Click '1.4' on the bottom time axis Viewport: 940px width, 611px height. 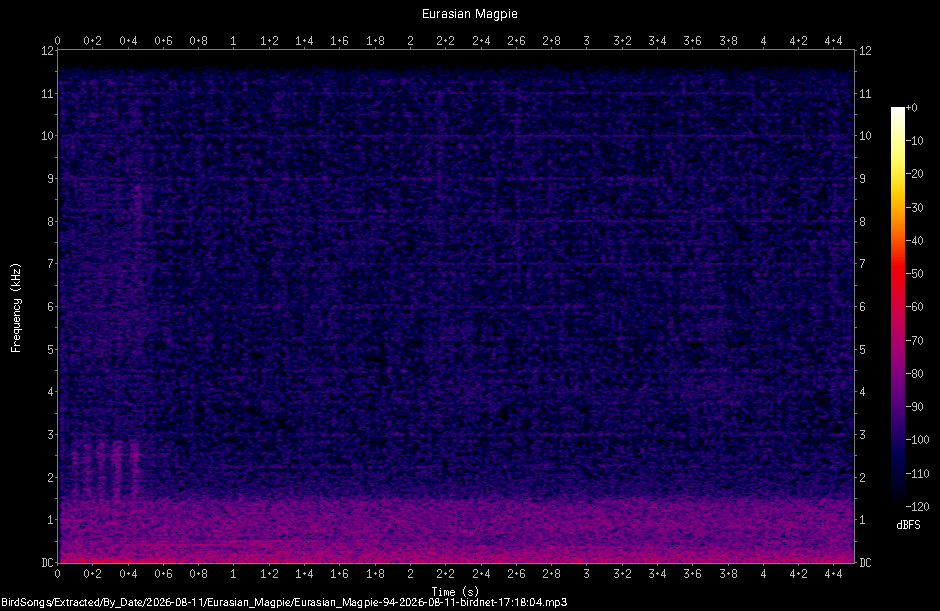(305, 574)
